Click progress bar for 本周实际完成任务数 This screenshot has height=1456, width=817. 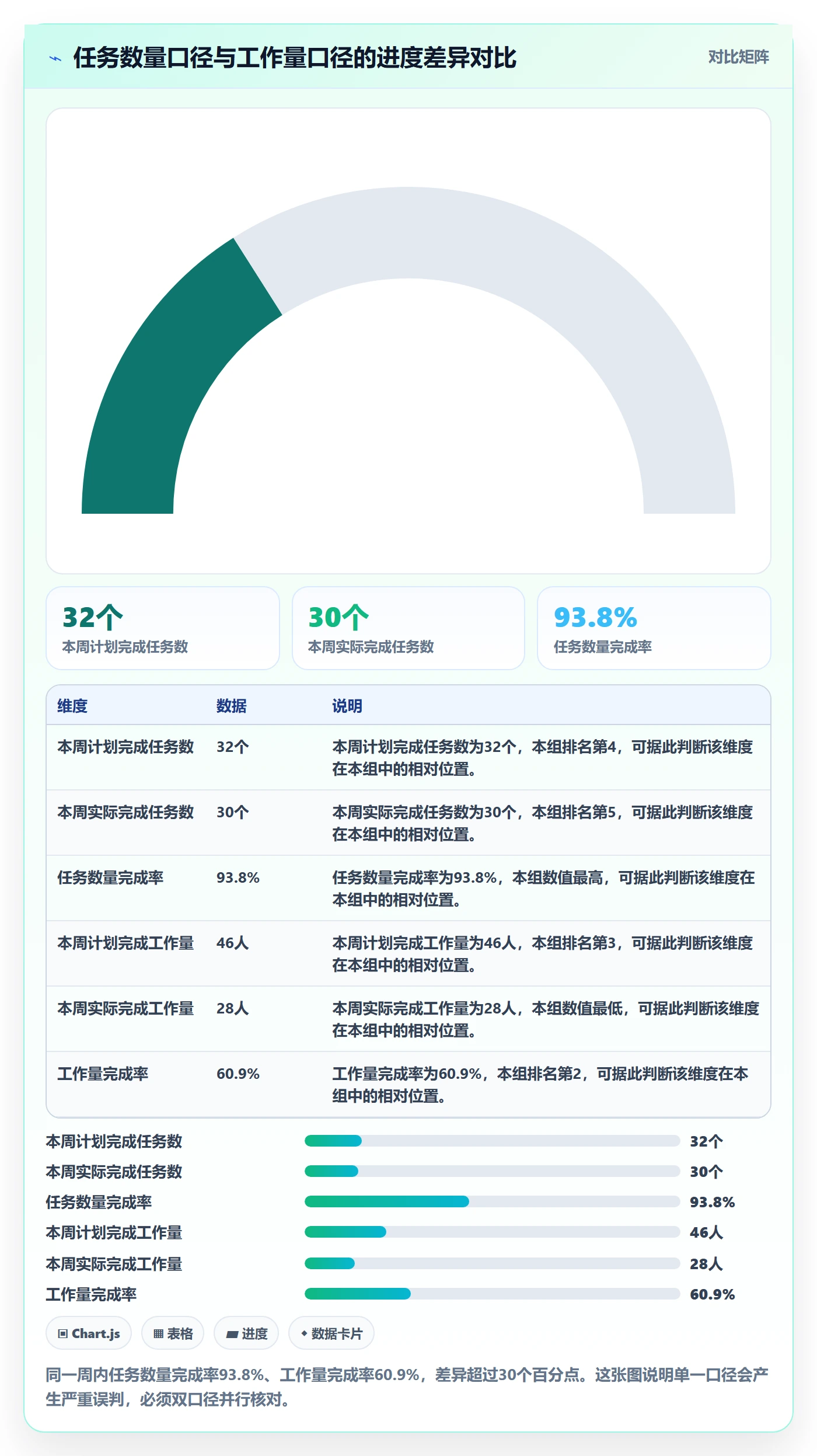pyautogui.click(x=492, y=1171)
